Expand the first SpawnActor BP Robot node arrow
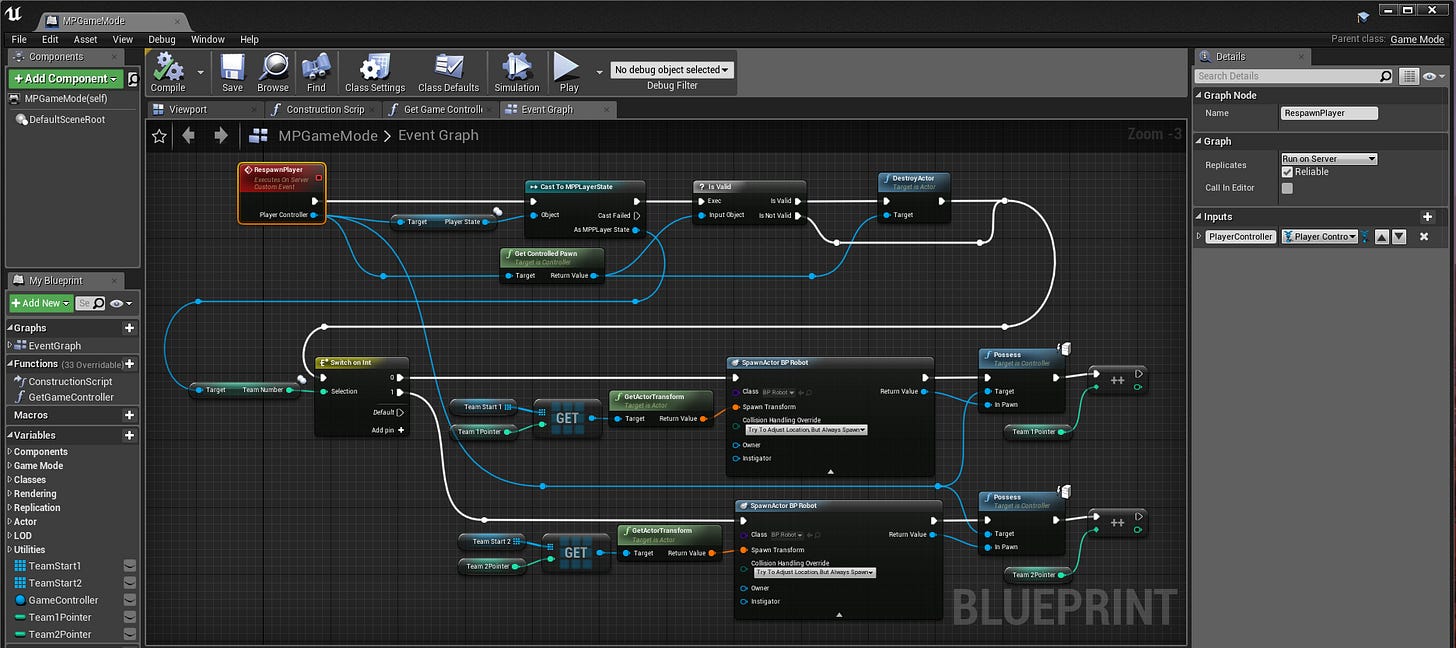This screenshot has width=1456, height=648. 830,471
